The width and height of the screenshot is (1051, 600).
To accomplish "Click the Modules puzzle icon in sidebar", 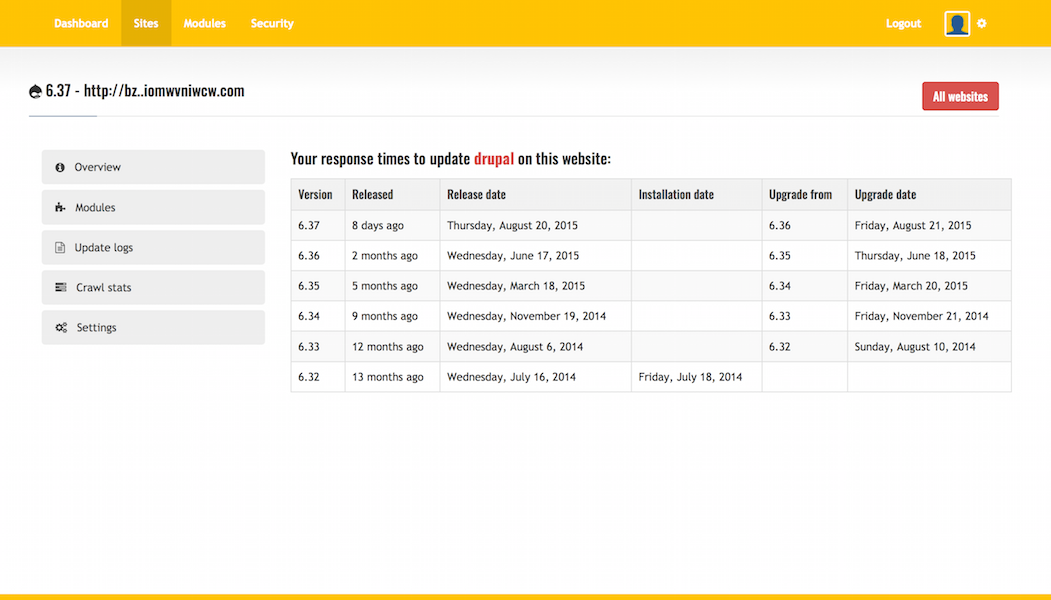I will pyautogui.click(x=60, y=207).
